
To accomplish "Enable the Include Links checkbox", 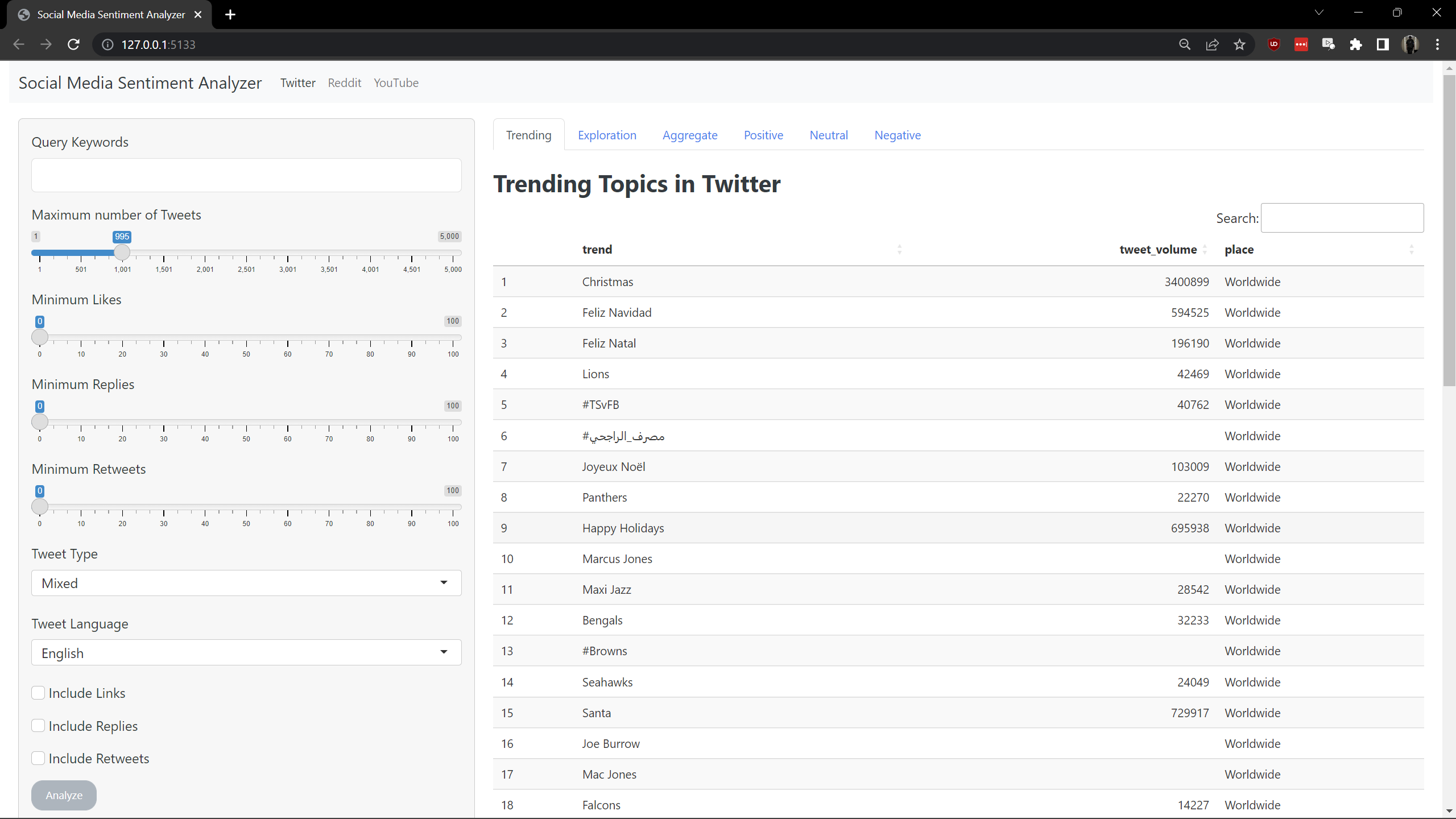I will [38, 693].
